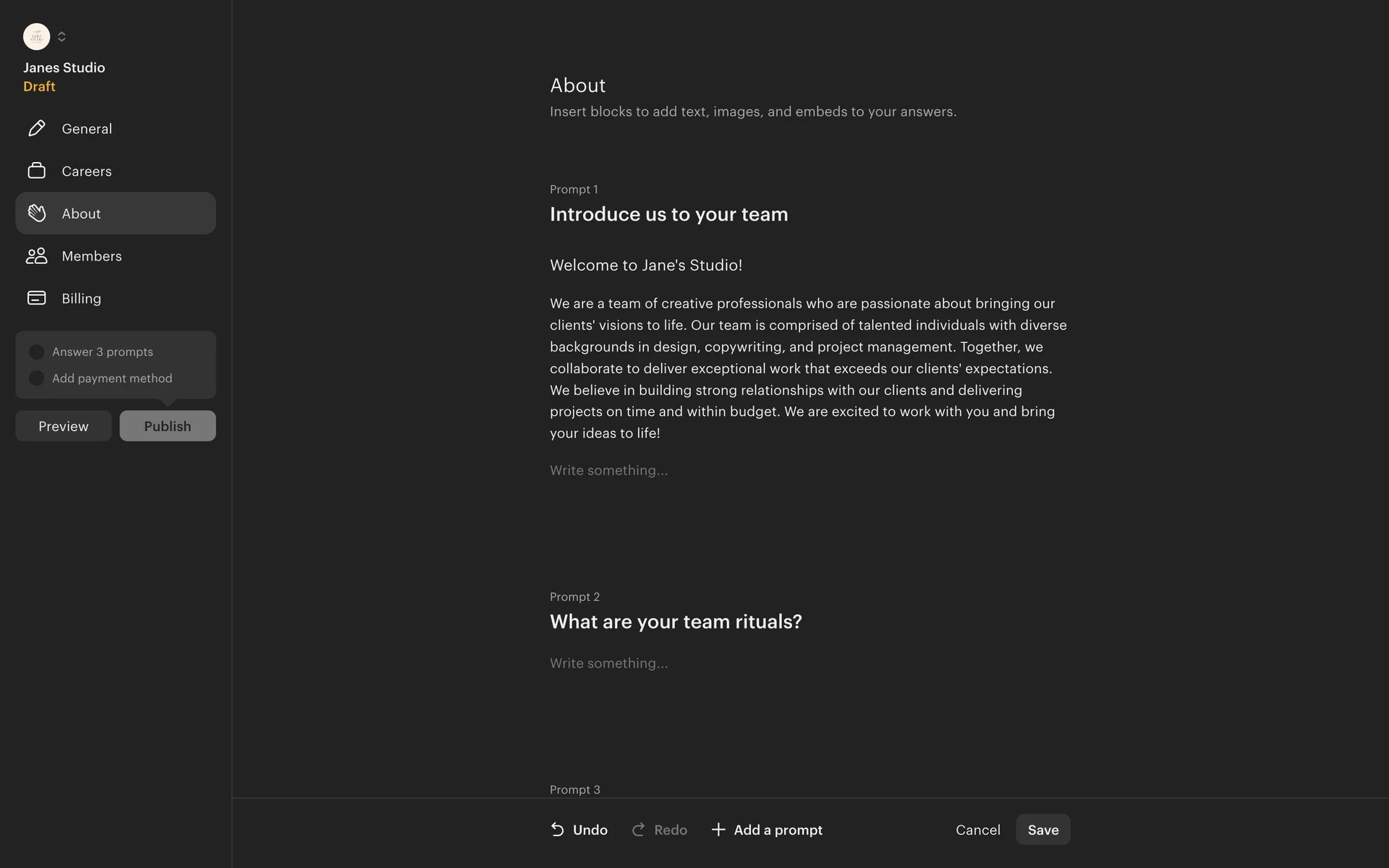The height and width of the screenshot is (868, 1389).
Task: Click the Undo arrow icon
Action: (557, 830)
